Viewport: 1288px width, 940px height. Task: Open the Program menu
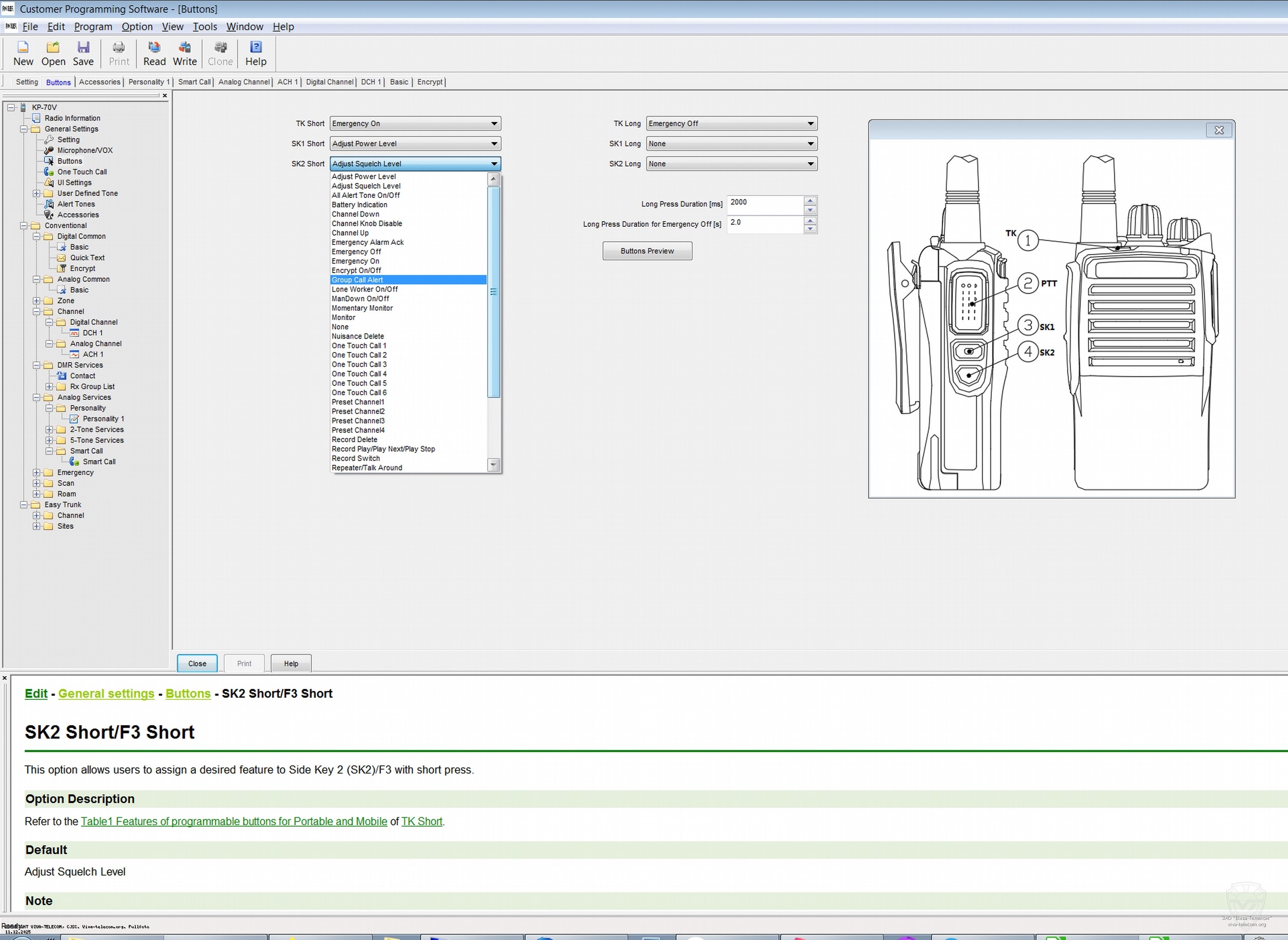coord(93,27)
